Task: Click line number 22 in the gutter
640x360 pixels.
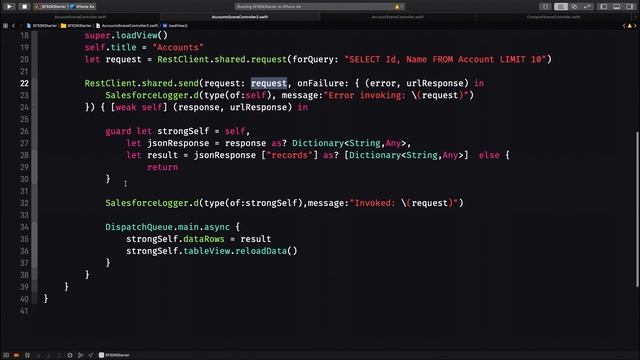Action: click(24, 83)
